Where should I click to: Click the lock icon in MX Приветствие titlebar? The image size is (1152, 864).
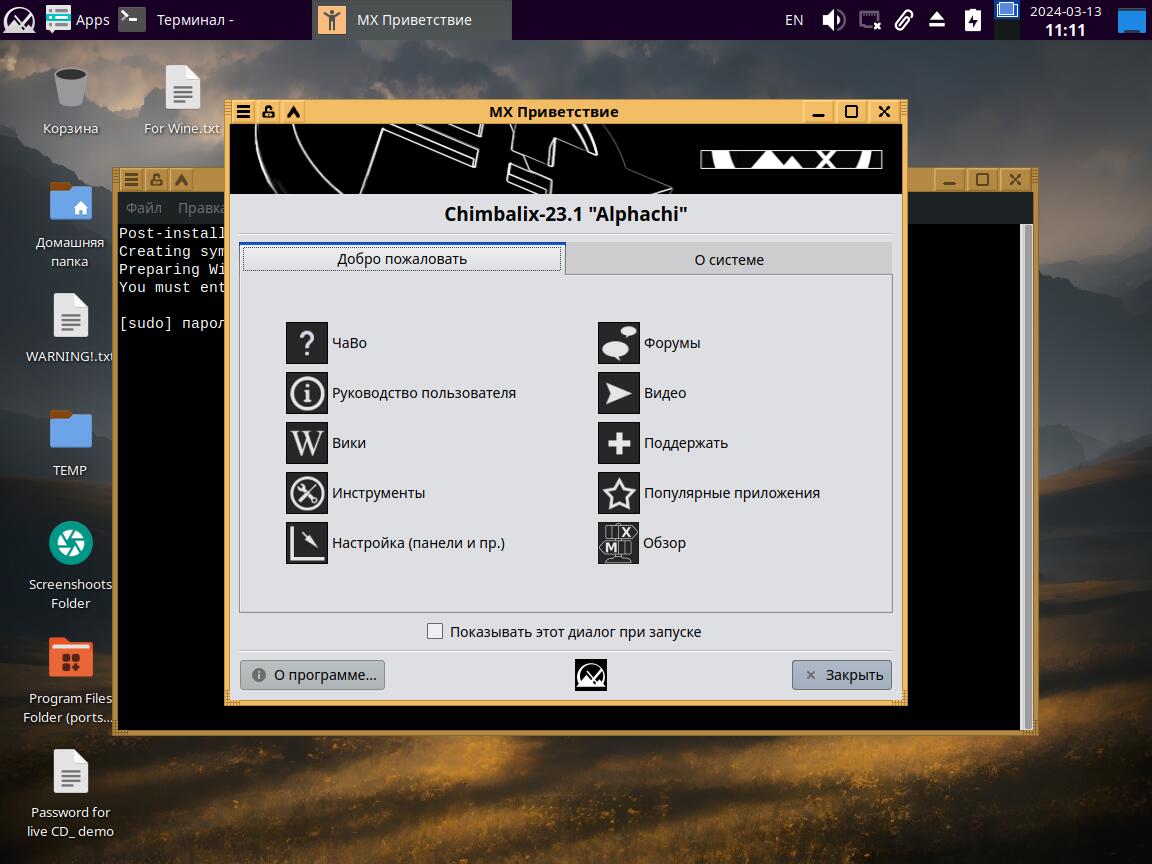[268, 112]
